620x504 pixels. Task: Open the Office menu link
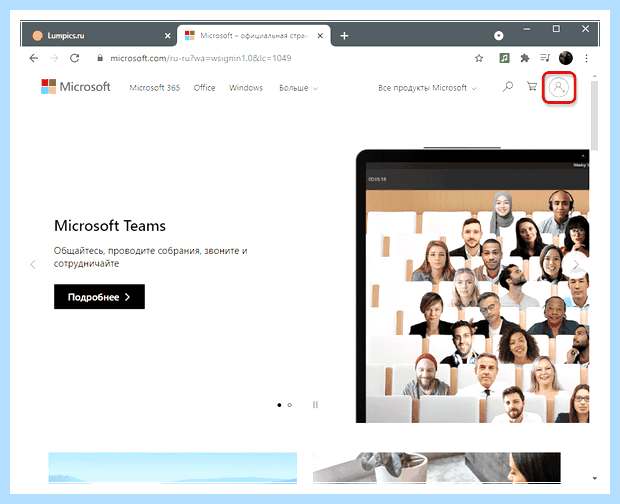(x=204, y=88)
